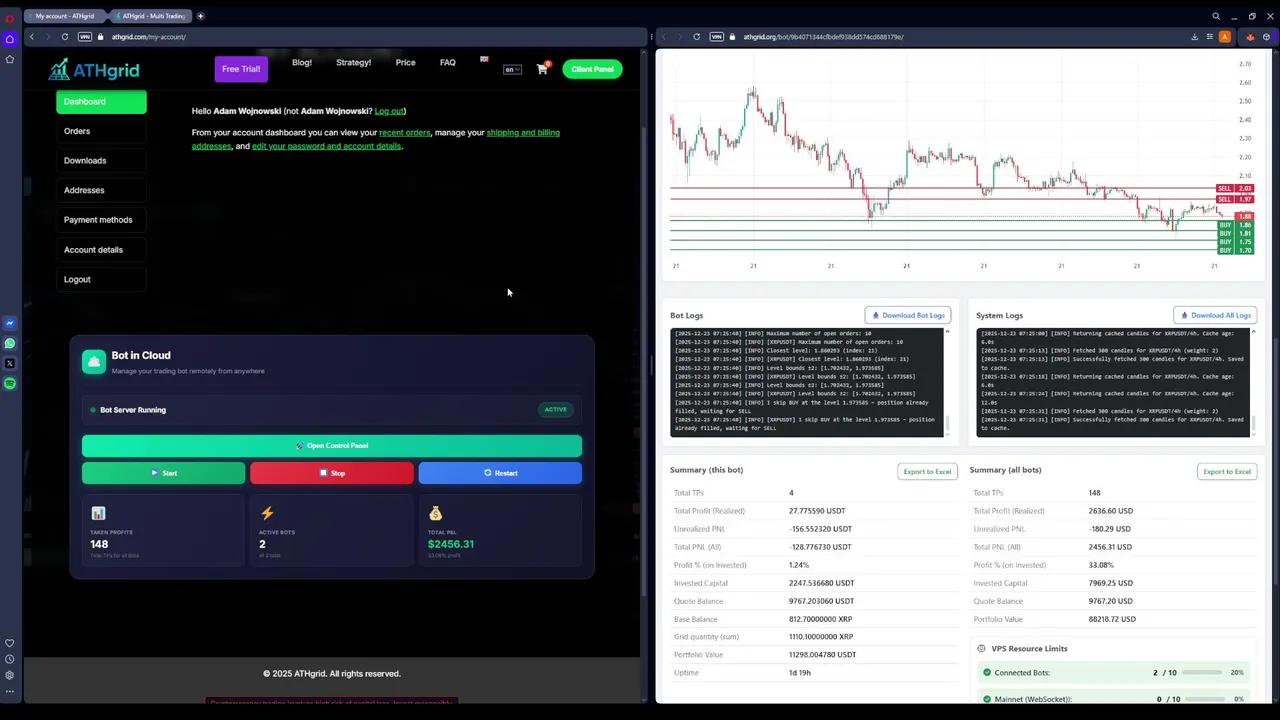Open the FAQ menu item

tap(448, 62)
